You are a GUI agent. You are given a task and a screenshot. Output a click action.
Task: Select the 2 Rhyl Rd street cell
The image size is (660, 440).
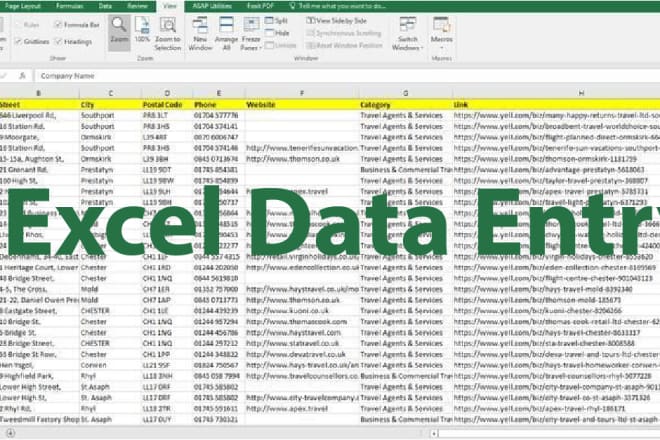40,408
